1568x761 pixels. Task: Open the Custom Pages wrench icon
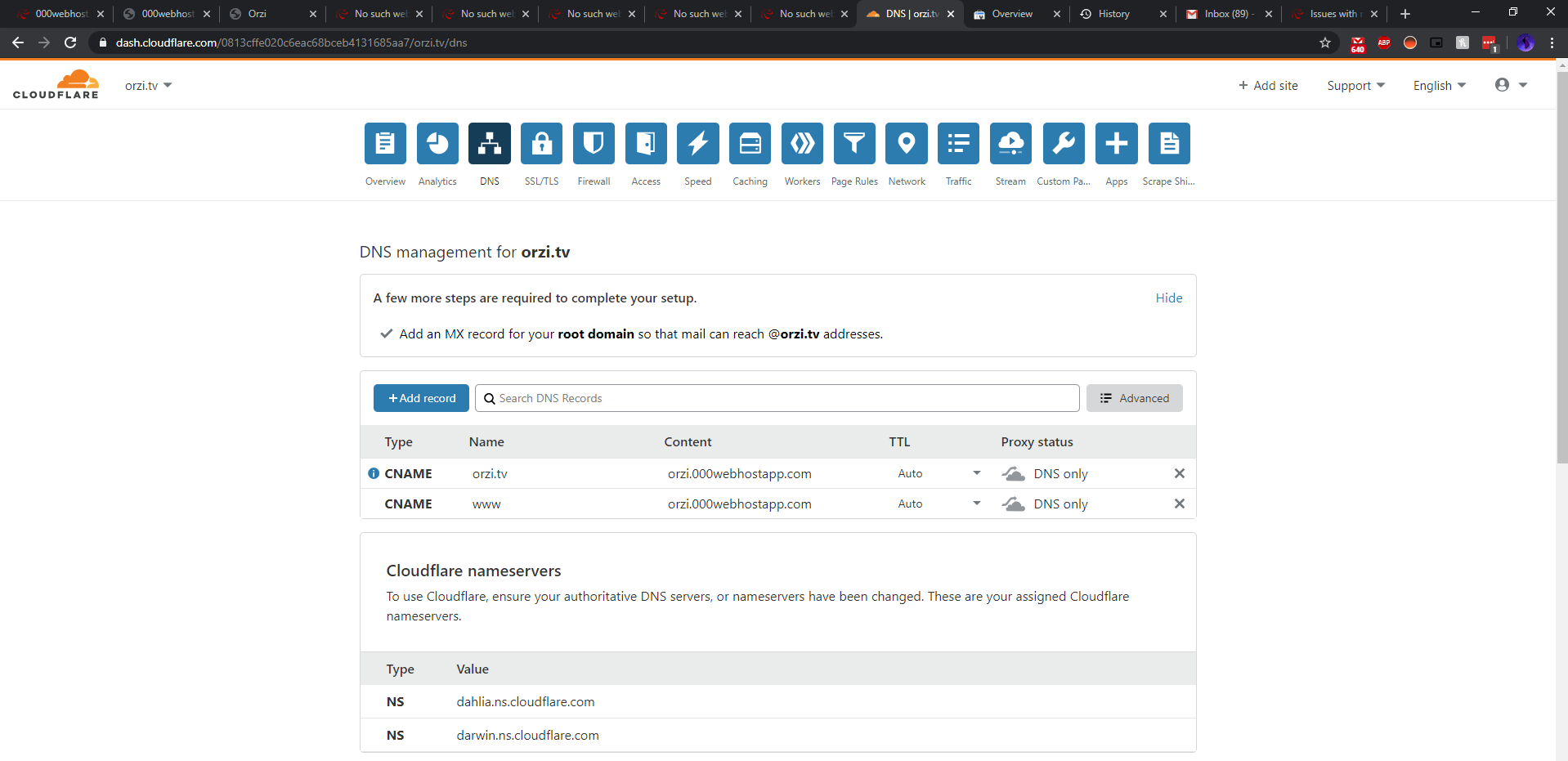[1064, 144]
